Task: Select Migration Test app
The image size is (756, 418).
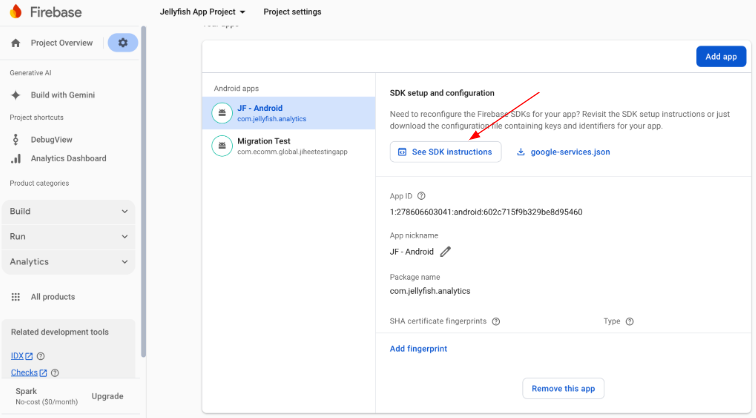Action: [x=289, y=146]
